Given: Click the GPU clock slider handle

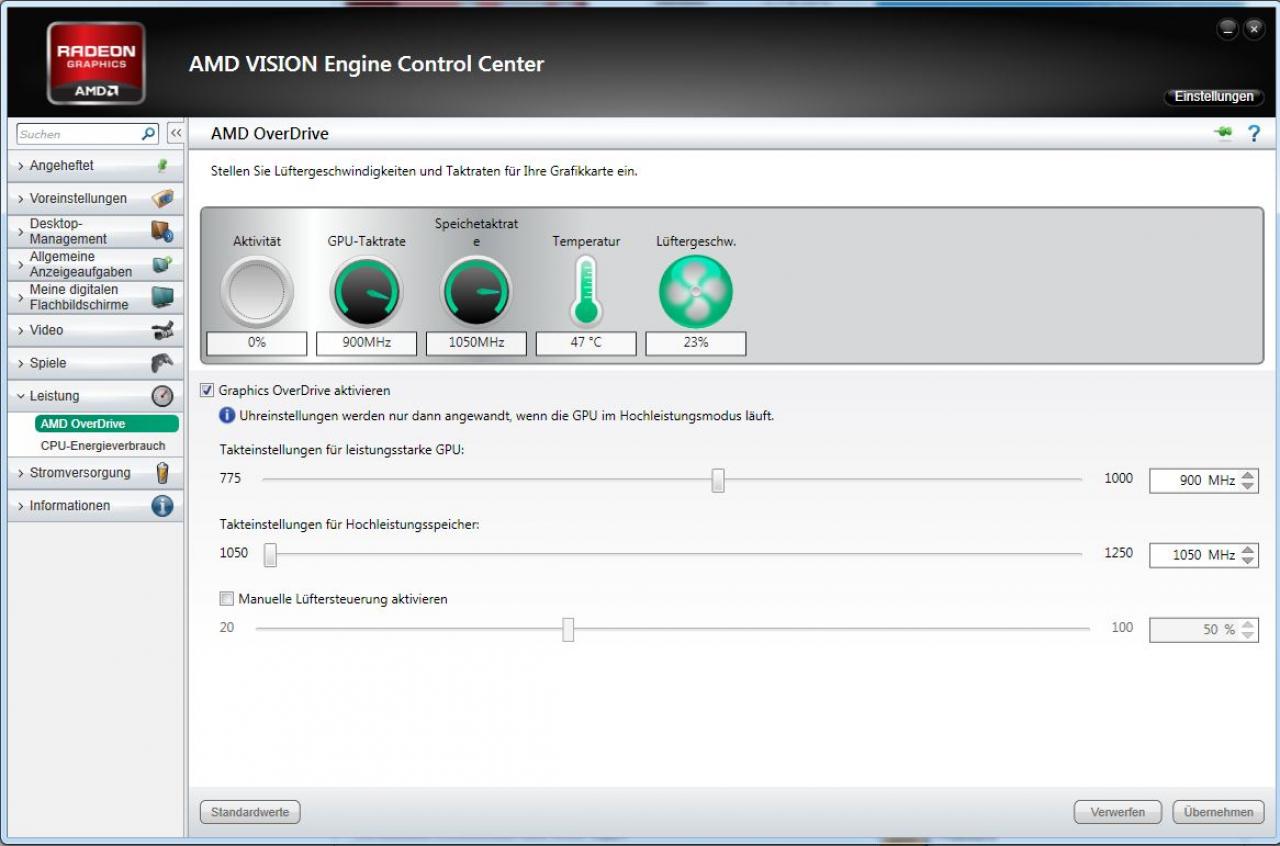Looking at the screenshot, I should (718, 481).
